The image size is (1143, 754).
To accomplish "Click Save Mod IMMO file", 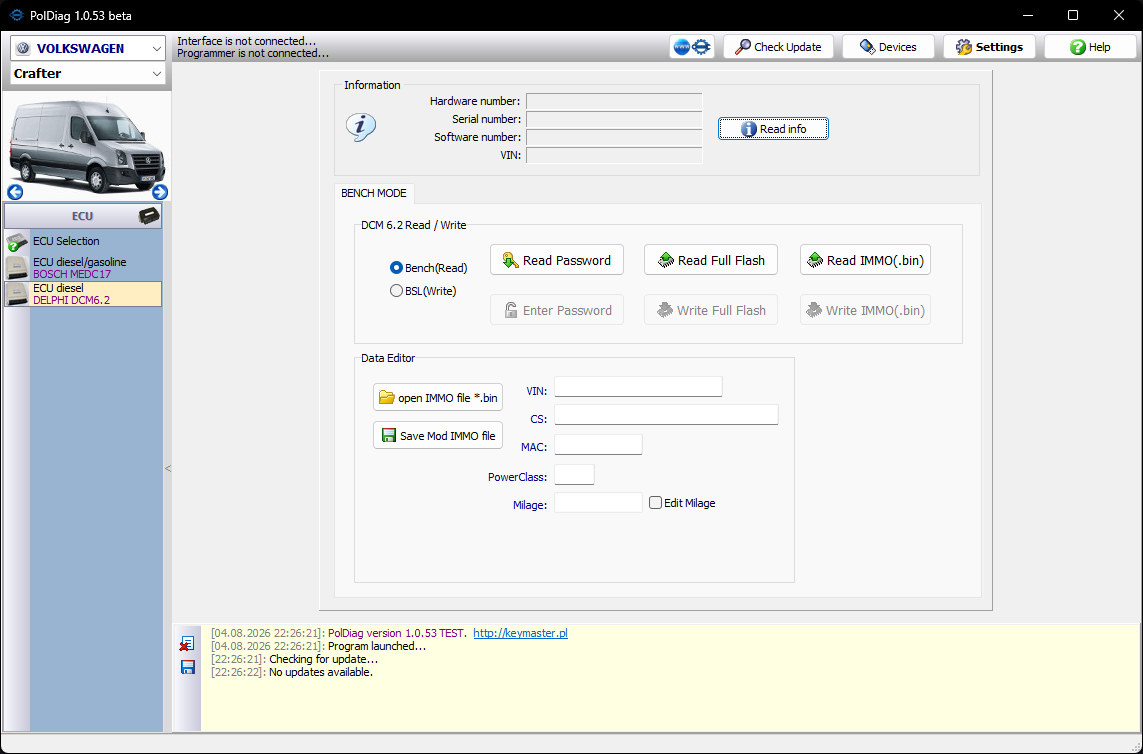I will pyautogui.click(x=438, y=435).
